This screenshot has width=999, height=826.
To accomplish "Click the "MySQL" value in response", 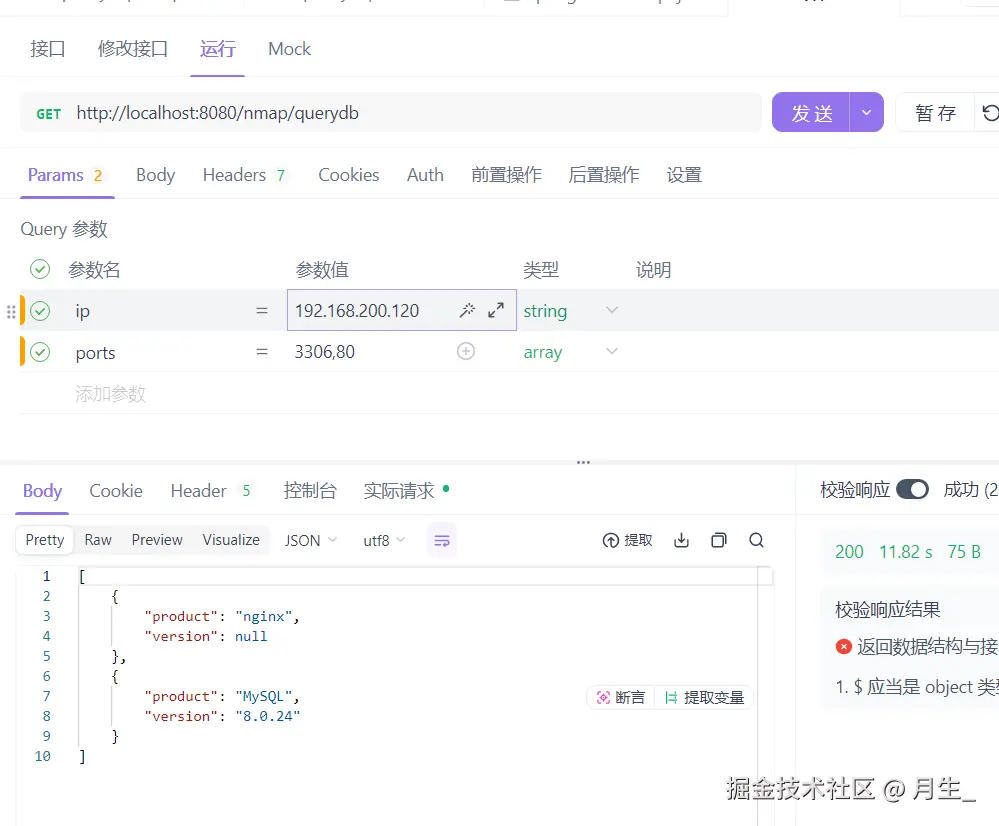I will click(x=263, y=697).
